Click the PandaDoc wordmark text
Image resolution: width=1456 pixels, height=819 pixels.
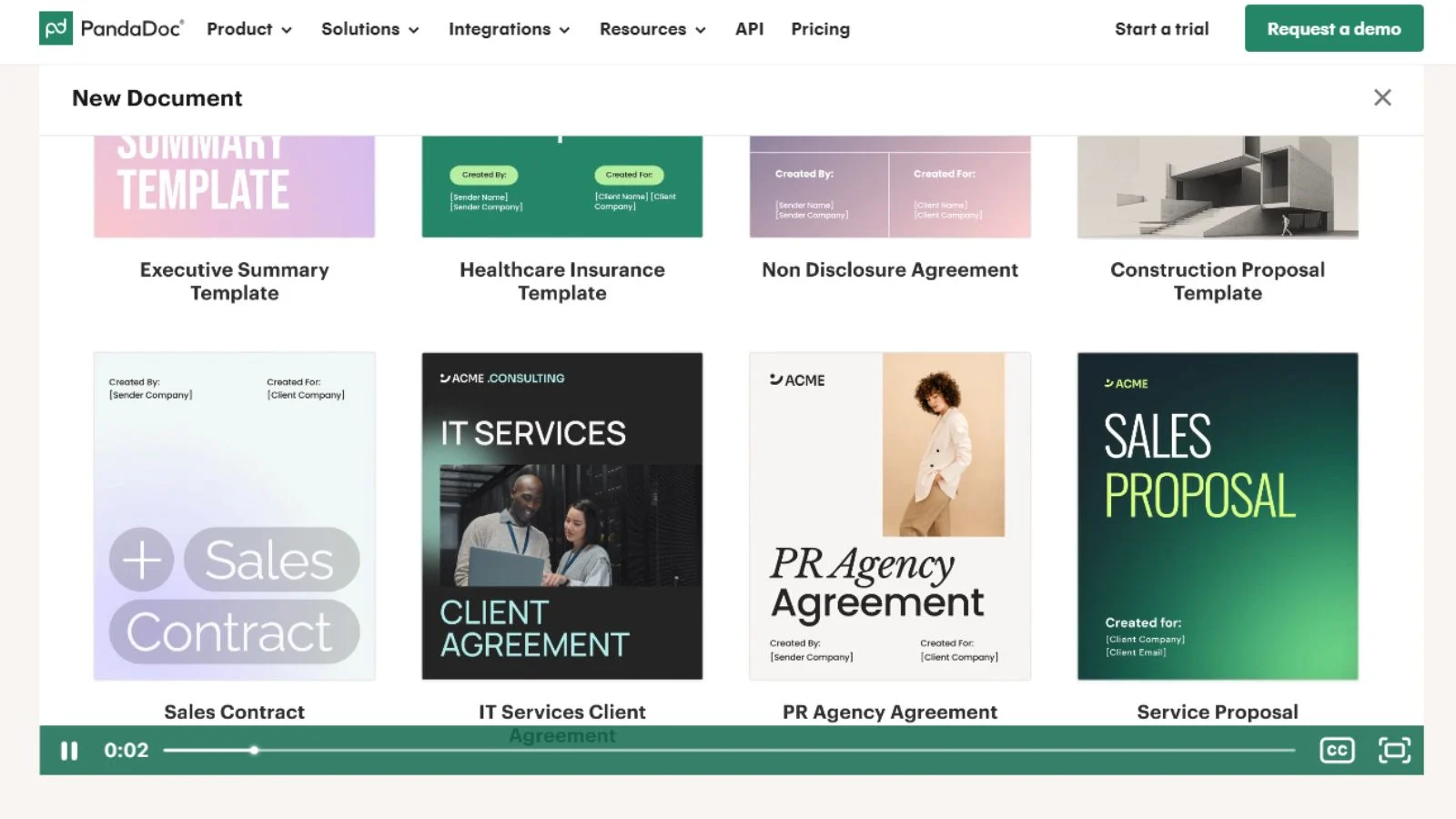tap(132, 28)
